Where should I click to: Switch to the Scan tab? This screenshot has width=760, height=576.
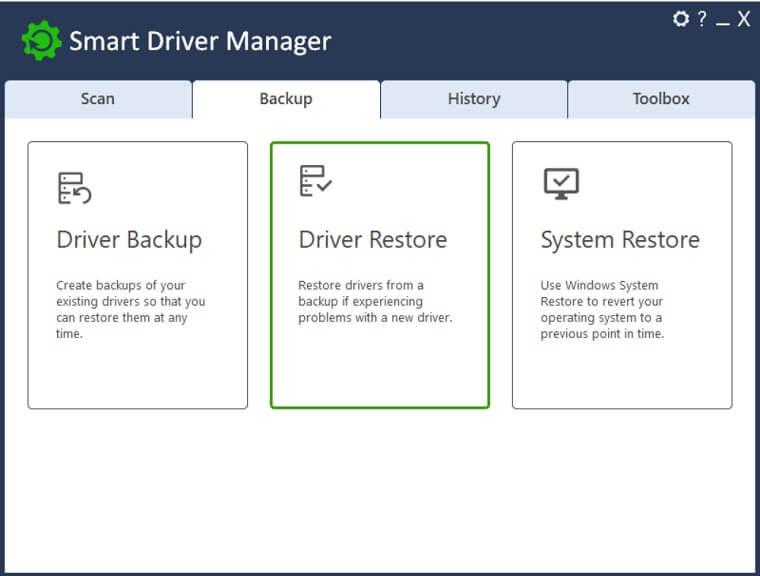click(98, 99)
